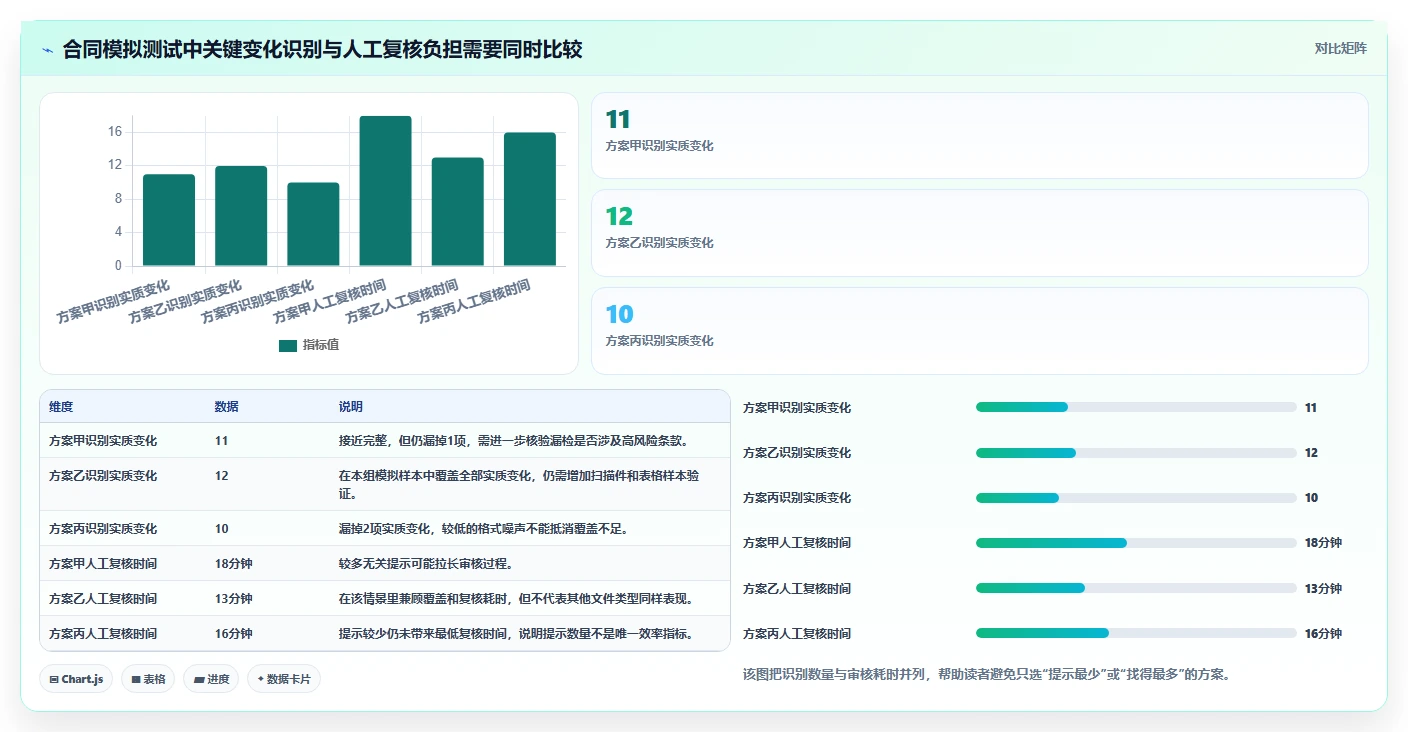This screenshot has width=1408, height=732.
Task: Click the tallest bar 方案甲人工复核时间
Action: 385,191
